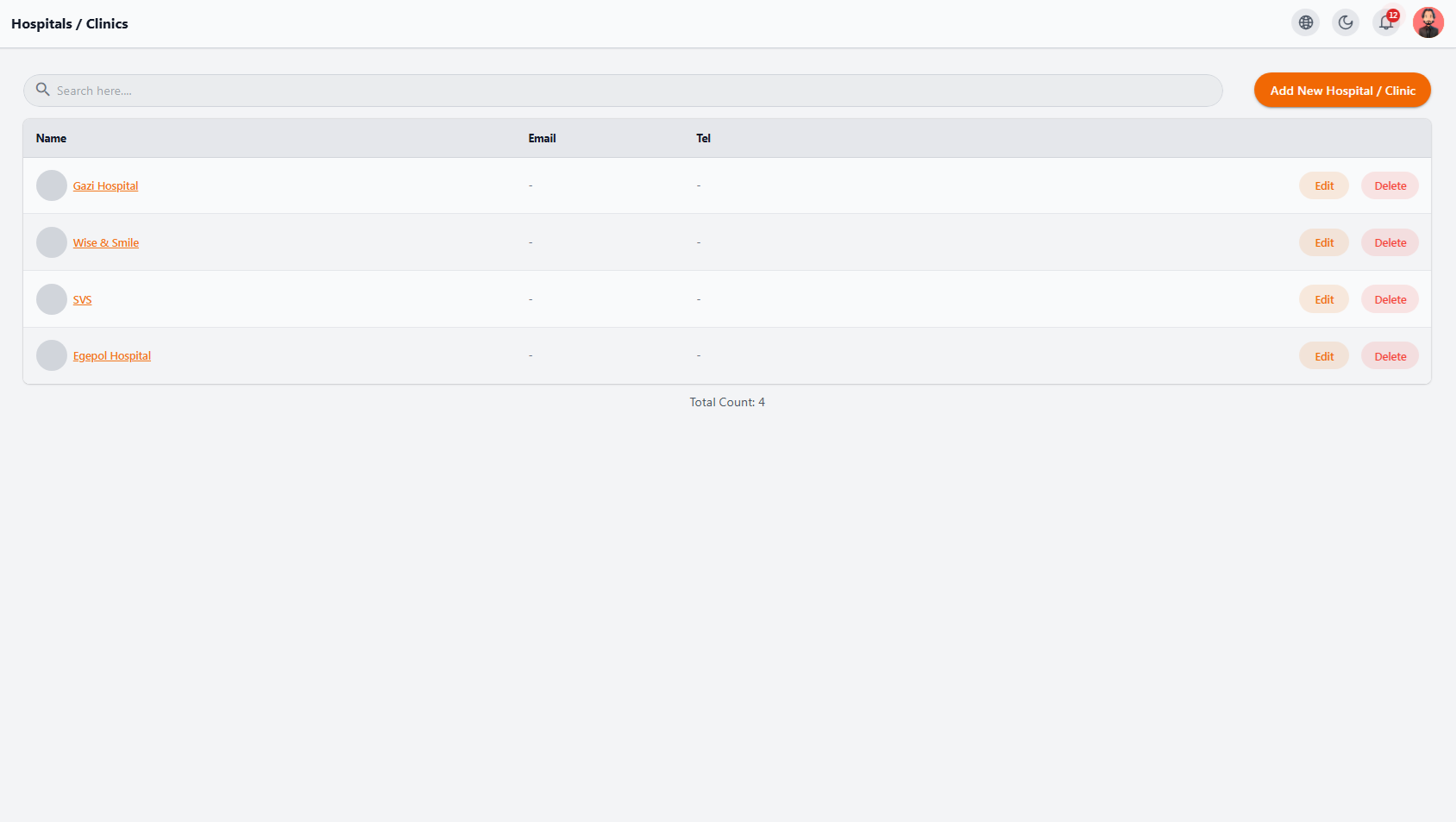Image resolution: width=1456 pixels, height=822 pixels.
Task: Edit the Egepol Hospital row
Action: 1324,356
